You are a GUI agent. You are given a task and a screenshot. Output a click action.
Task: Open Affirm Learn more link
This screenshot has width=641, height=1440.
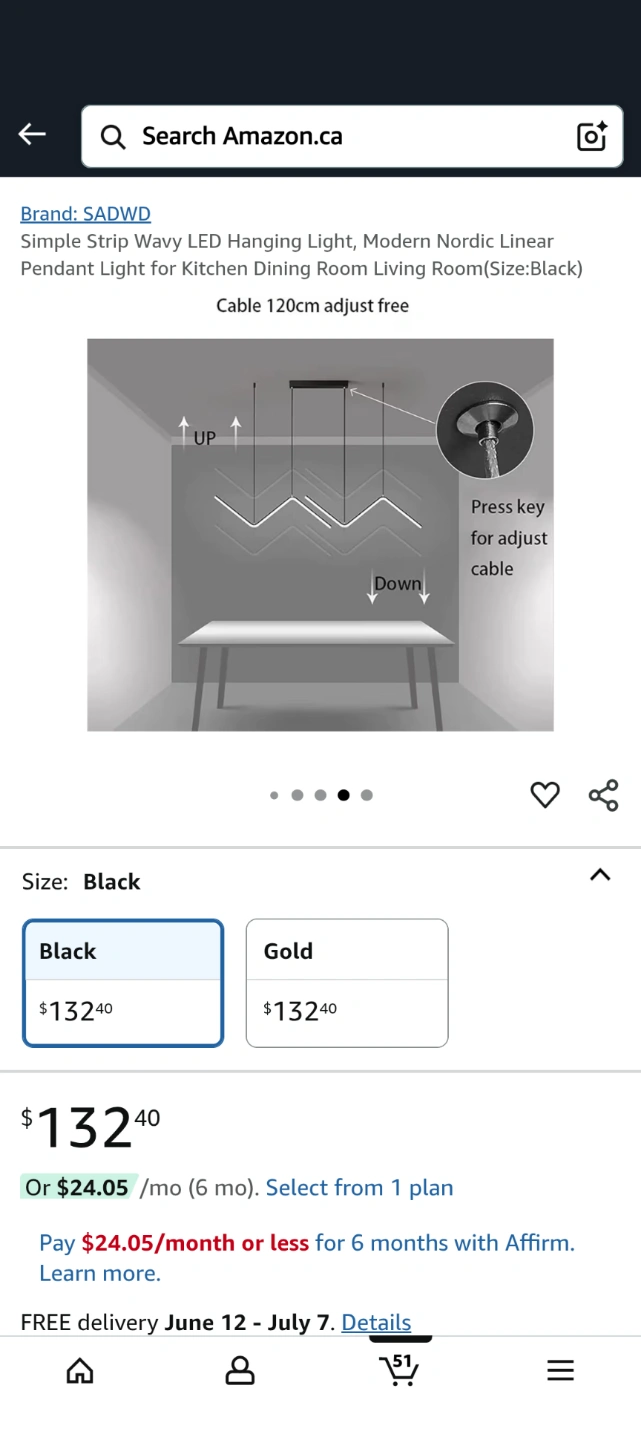click(x=100, y=1273)
